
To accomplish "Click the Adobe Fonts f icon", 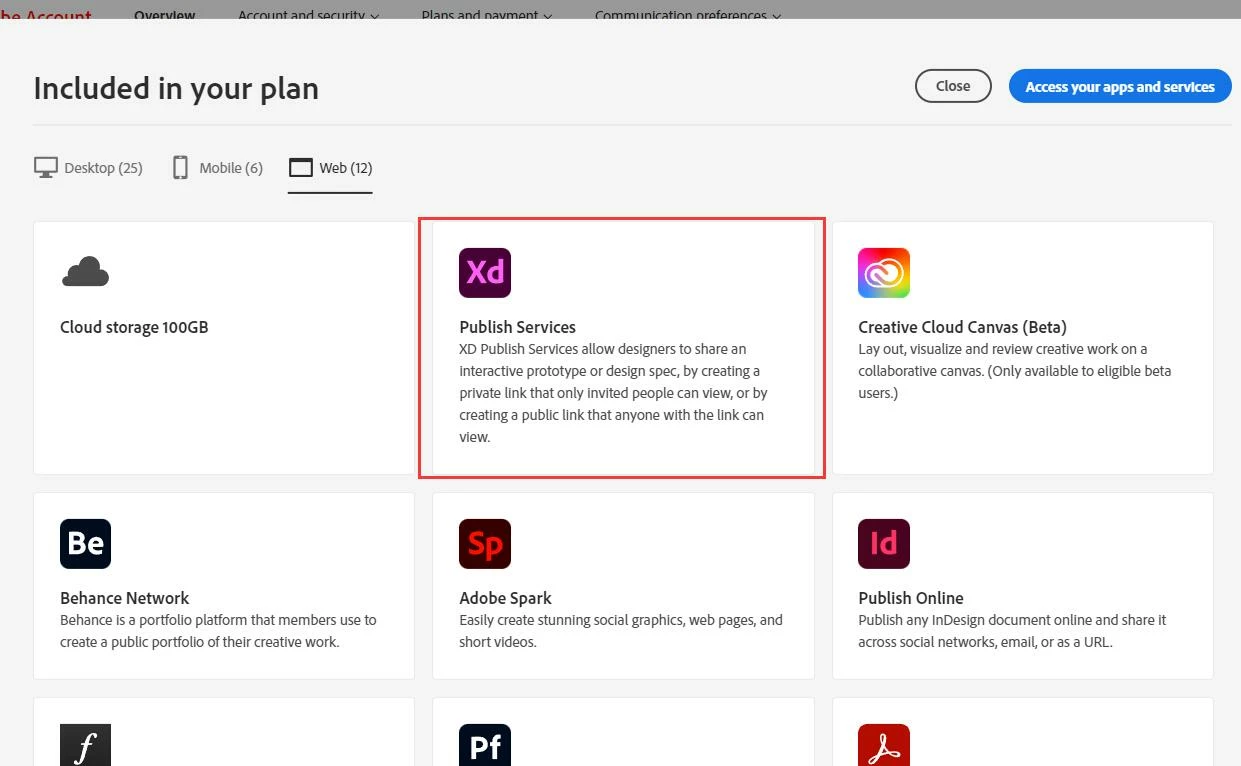I will pyautogui.click(x=85, y=745).
